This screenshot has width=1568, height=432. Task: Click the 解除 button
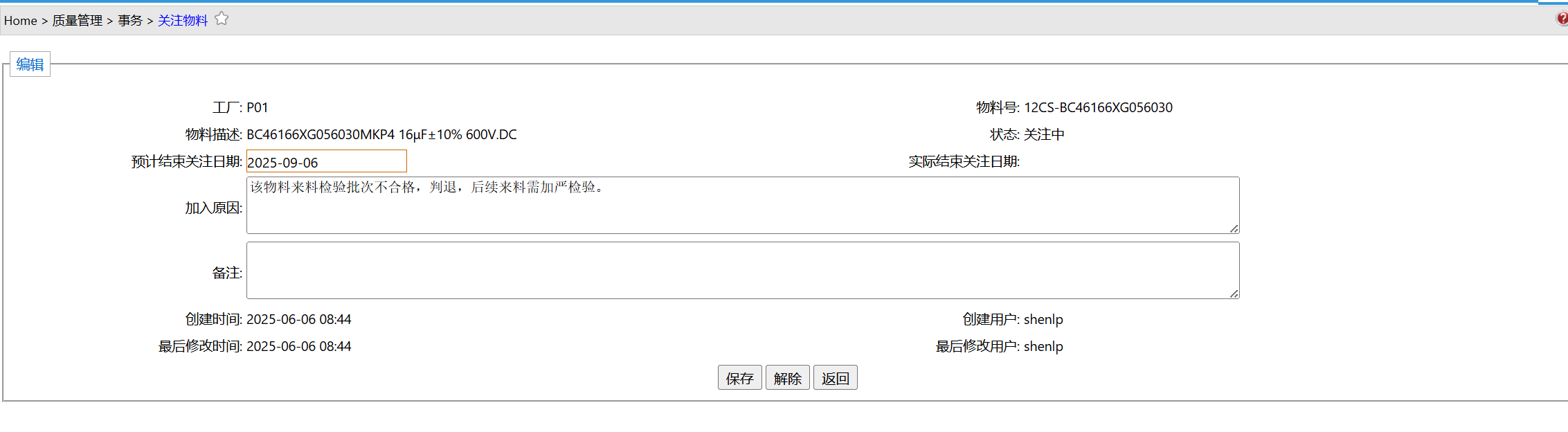coord(788,378)
